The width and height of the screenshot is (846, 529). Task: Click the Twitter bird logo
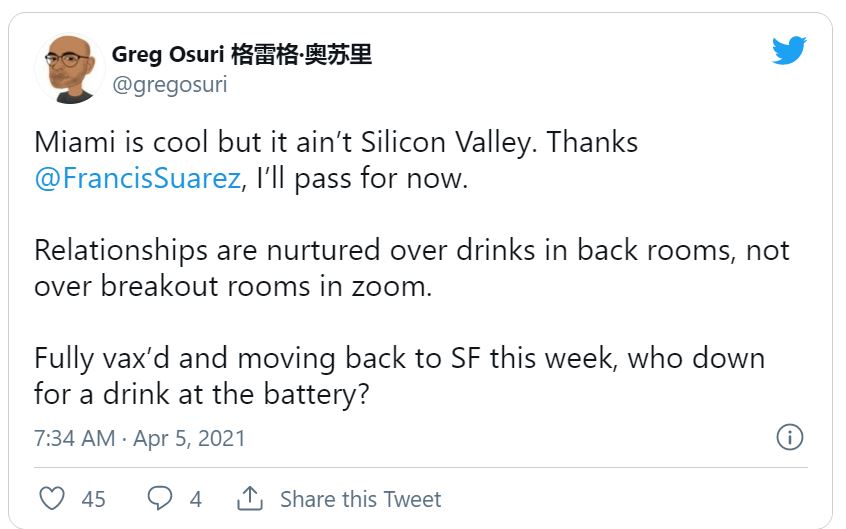pos(789,51)
